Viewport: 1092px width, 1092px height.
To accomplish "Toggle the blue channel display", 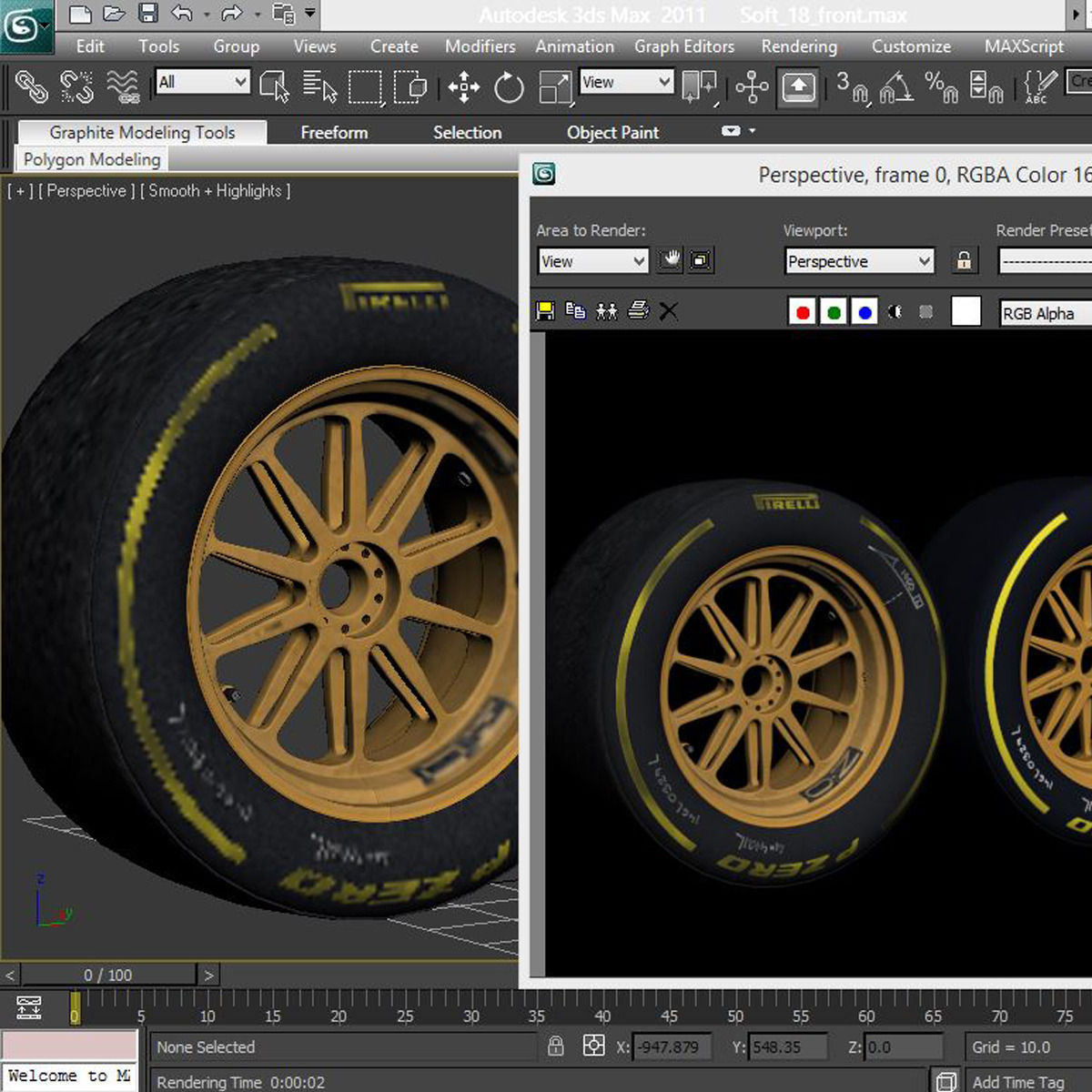I will click(864, 312).
